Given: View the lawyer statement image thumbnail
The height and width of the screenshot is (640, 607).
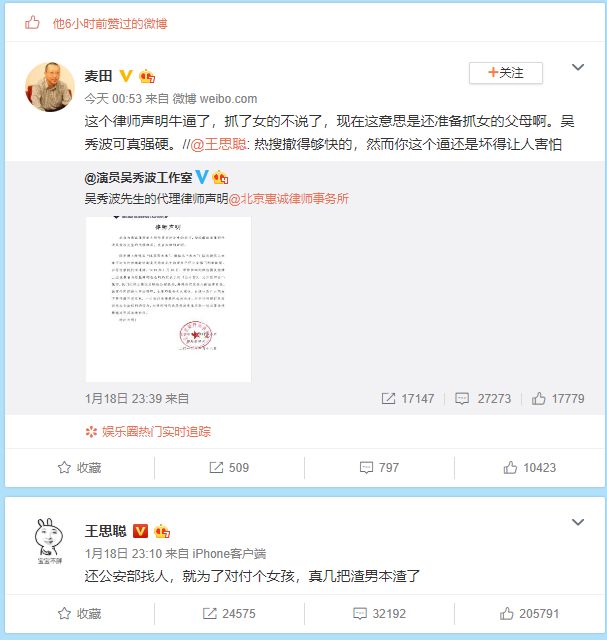Looking at the screenshot, I should click(168, 299).
